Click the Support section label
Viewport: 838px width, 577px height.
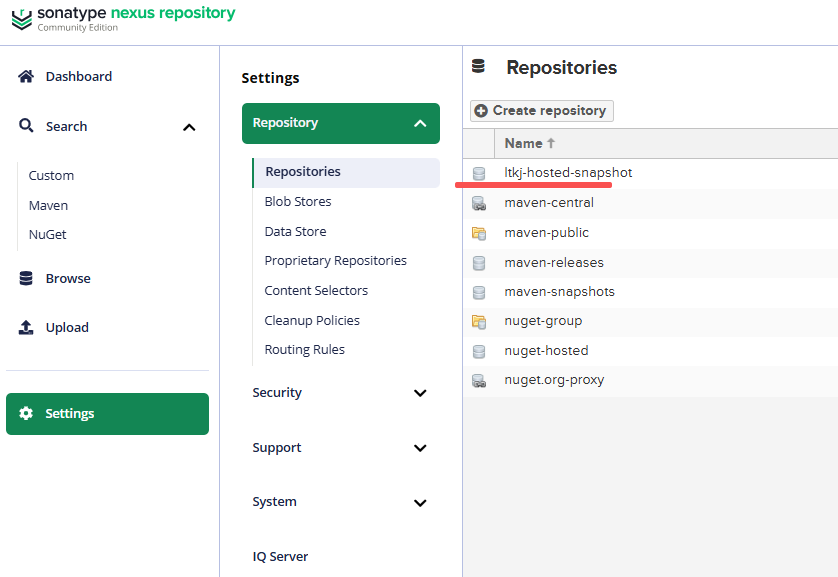pos(276,448)
